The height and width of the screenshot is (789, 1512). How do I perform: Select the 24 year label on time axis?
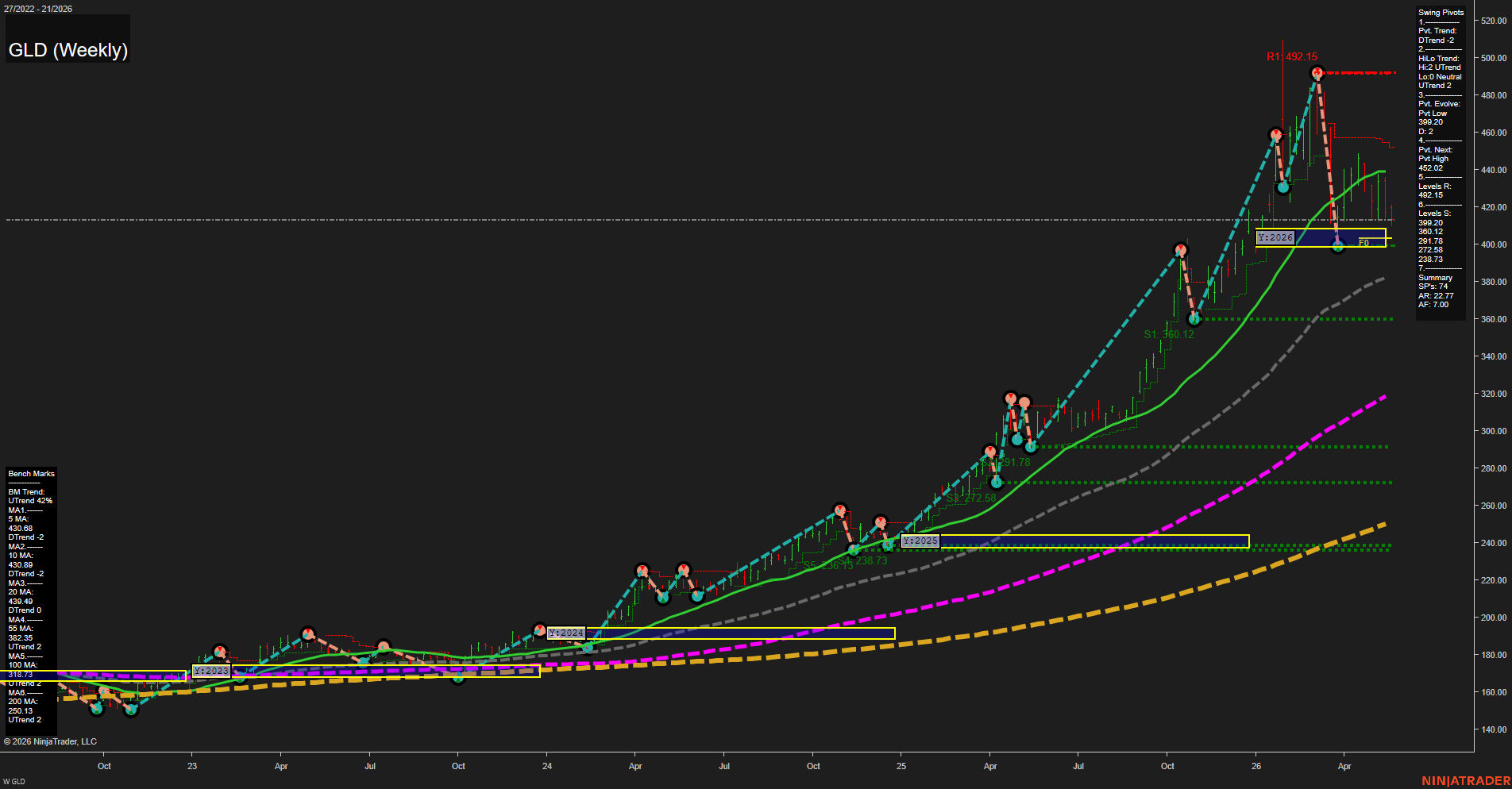pos(547,766)
